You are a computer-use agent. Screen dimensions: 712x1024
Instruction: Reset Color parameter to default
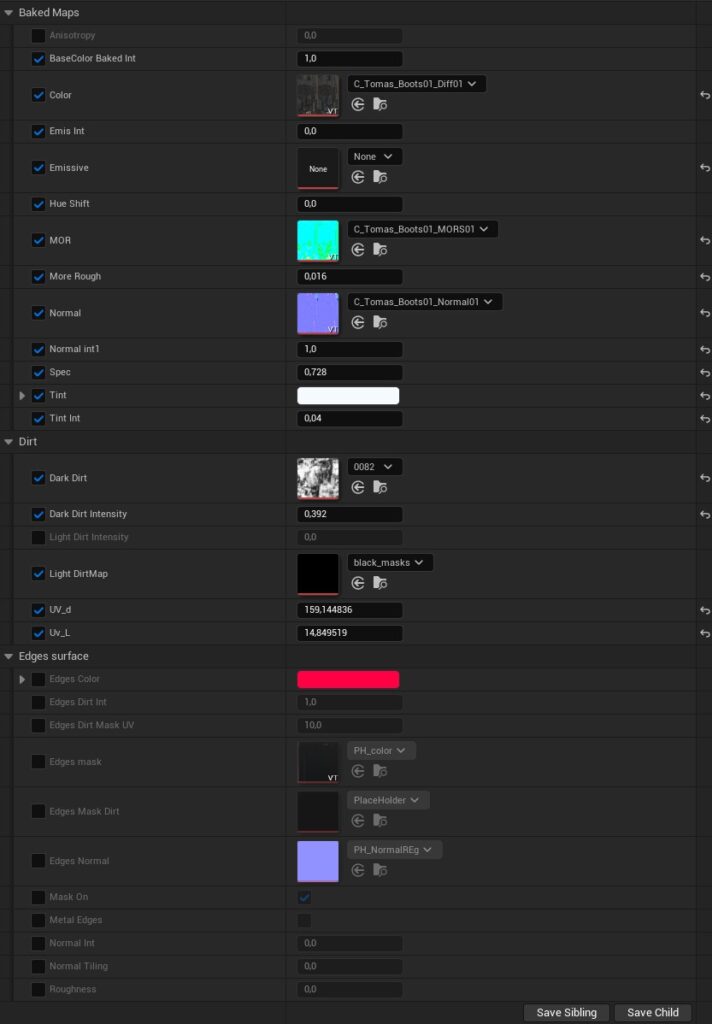[705, 95]
